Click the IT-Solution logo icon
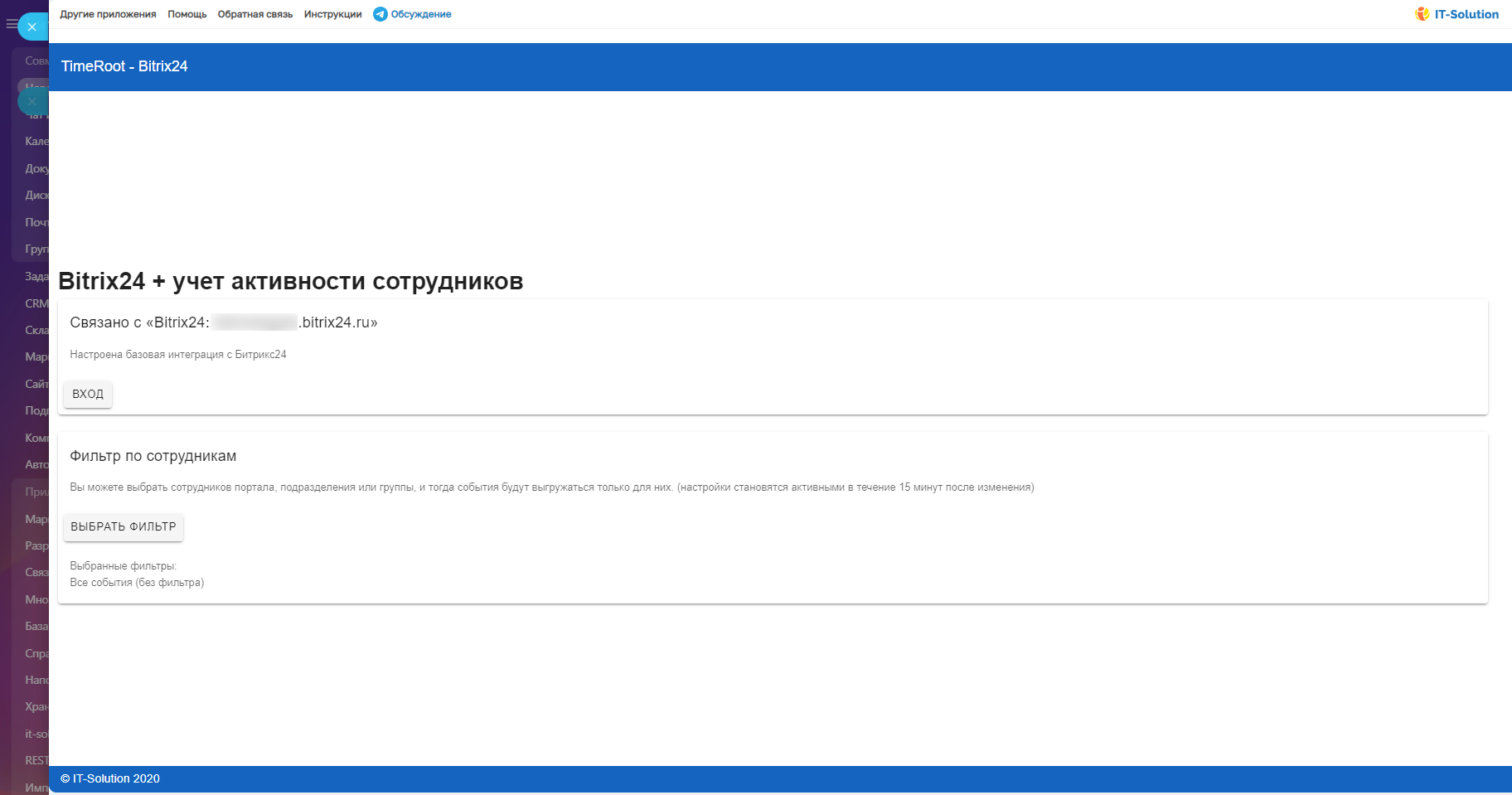 coord(1422,14)
